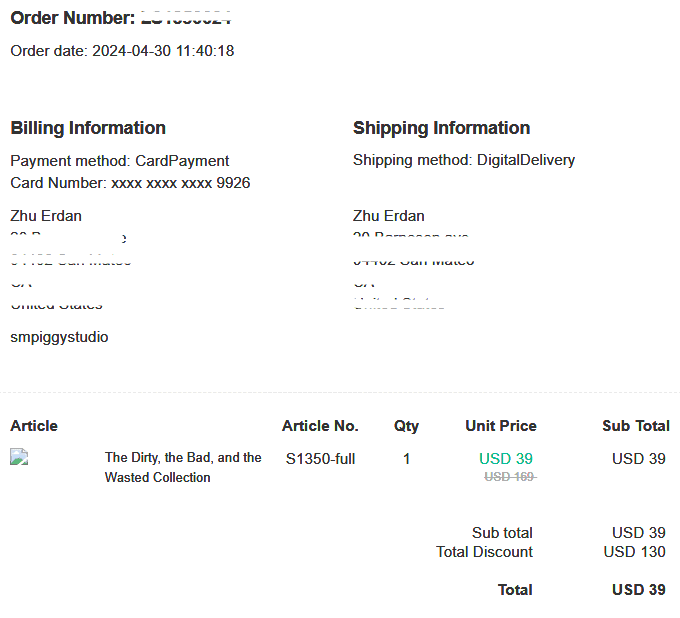The width and height of the screenshot is (680, 618).
Task: Click the green USD 39 unit price
Action: 505,458
